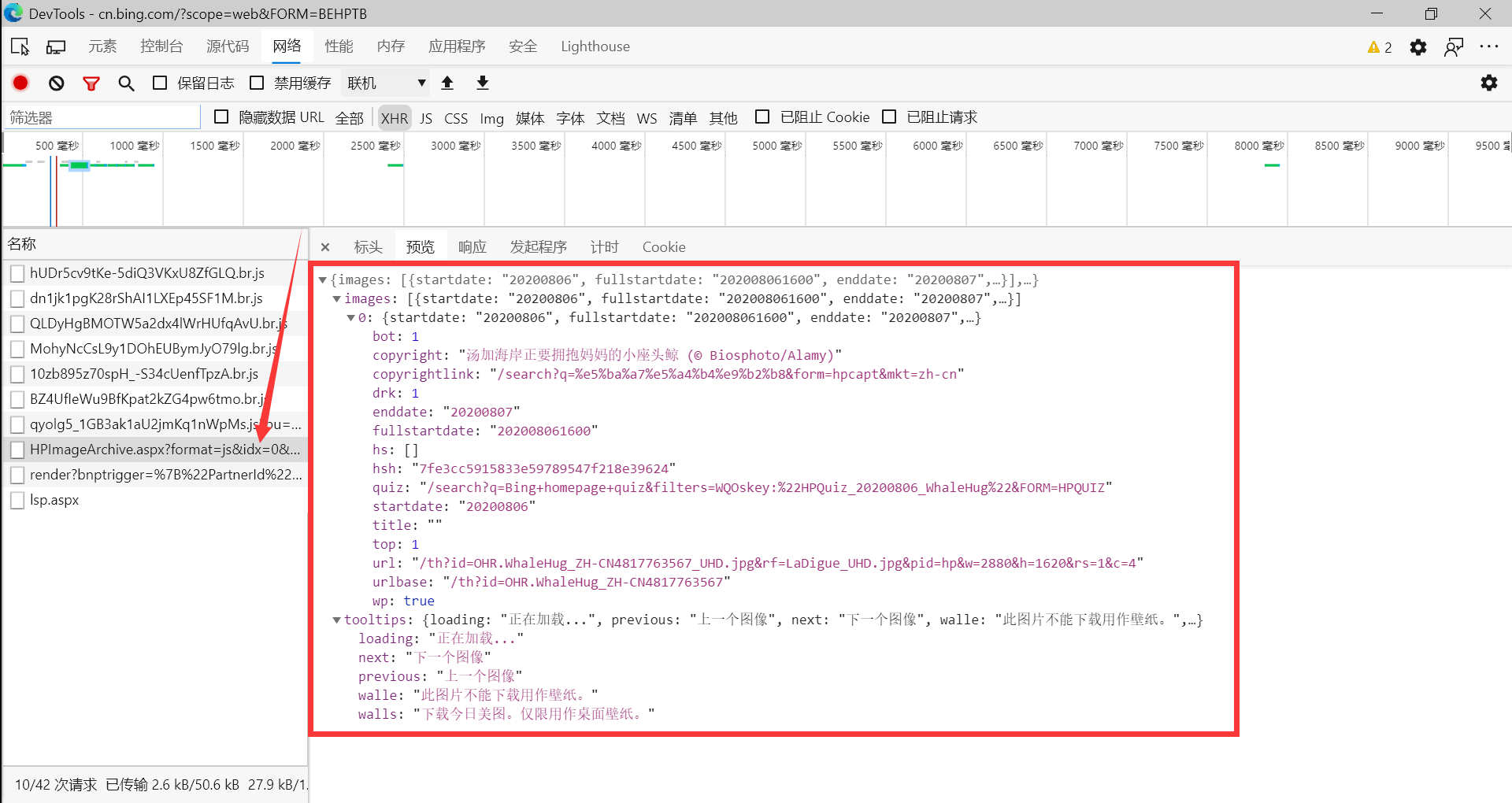Switch to the 响应 tab
This screenshot has height=803, width=1512.
471,246
